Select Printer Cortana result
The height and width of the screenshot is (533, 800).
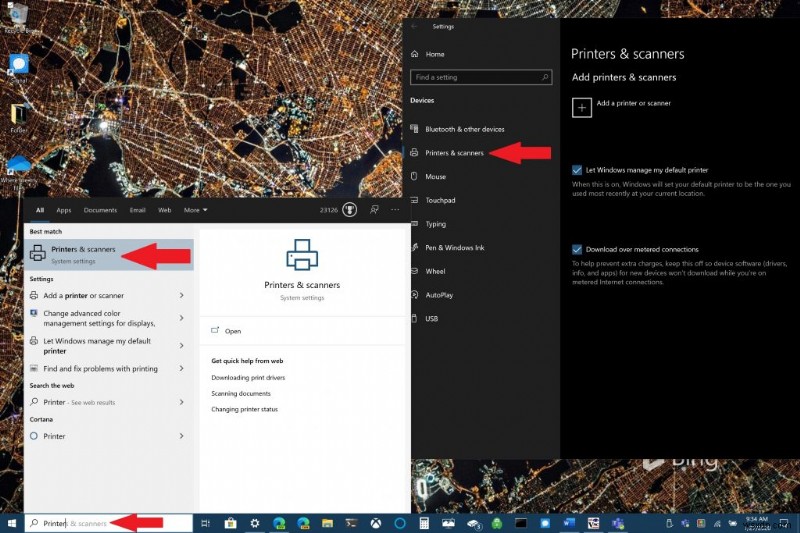point(54,436)
